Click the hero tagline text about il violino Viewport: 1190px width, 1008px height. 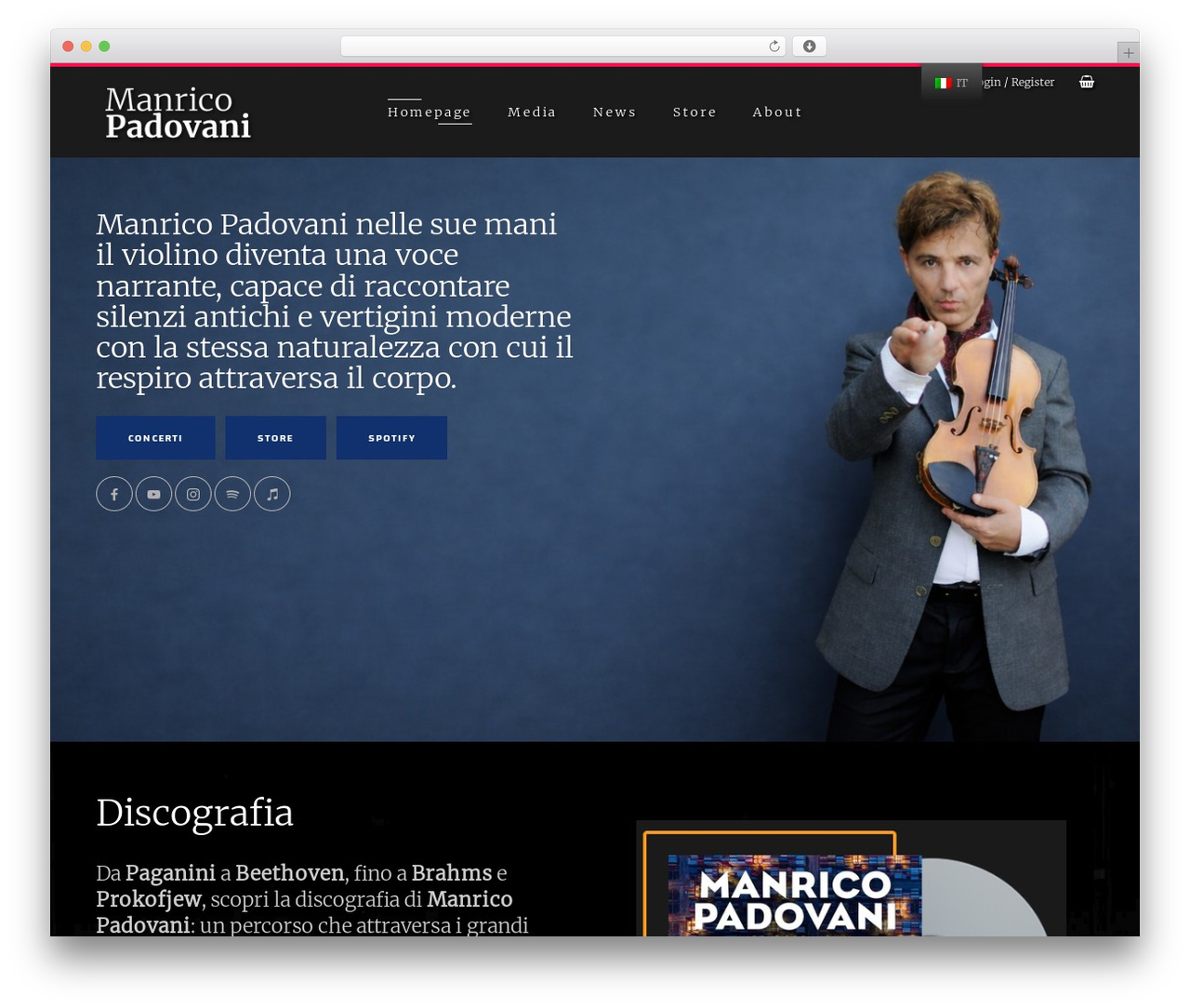[x=335, y=300]
